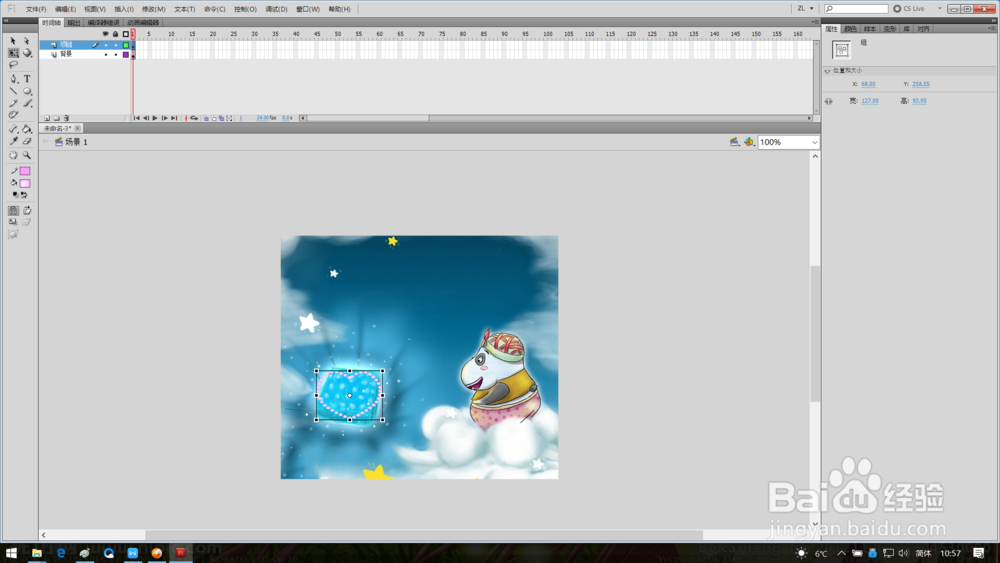The width and height of the screenshot is (1000, 563).
Task: Open the timeline panel options menu
Action: [x=814, y=22]
